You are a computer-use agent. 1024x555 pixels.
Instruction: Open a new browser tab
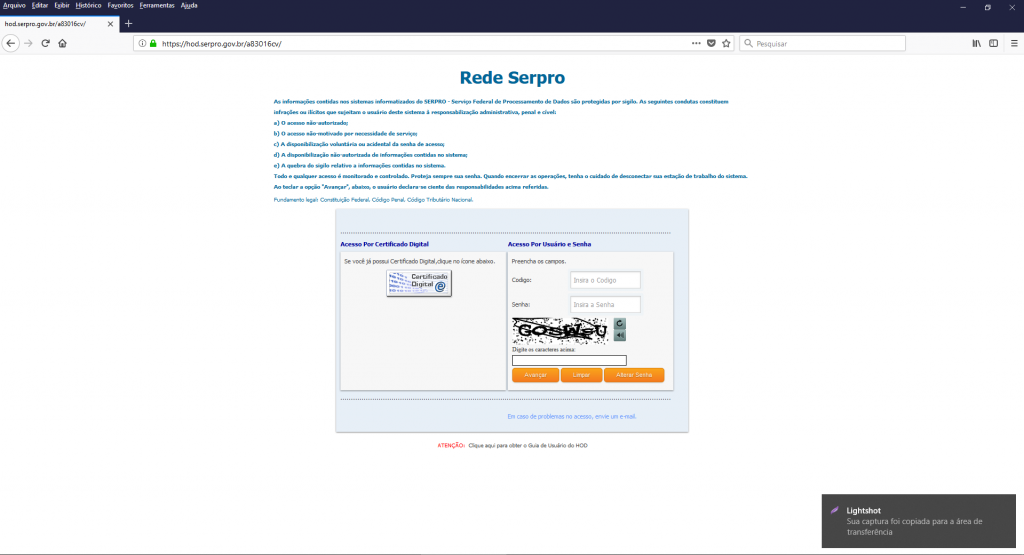[x=128, y=23]
